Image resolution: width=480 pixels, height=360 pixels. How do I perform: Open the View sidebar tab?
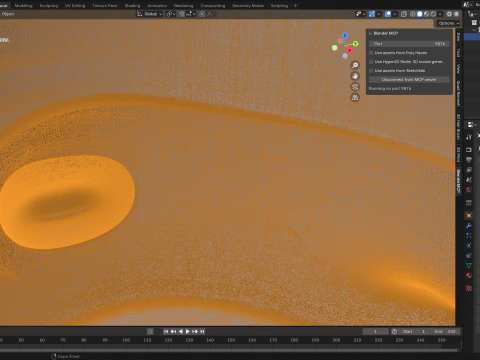[458, 69]
